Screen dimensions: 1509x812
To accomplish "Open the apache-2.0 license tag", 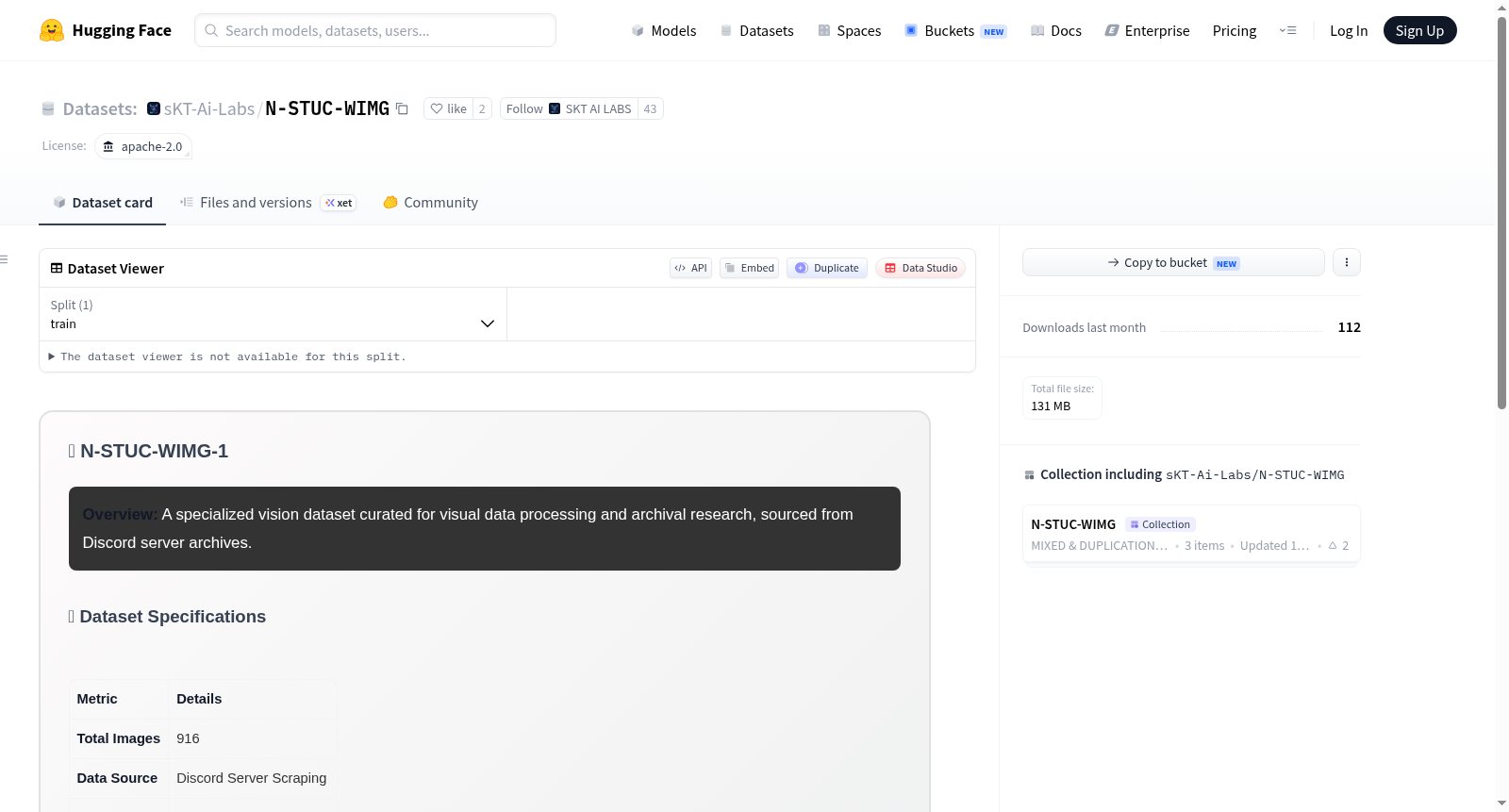I will click(x=143, y=146).
